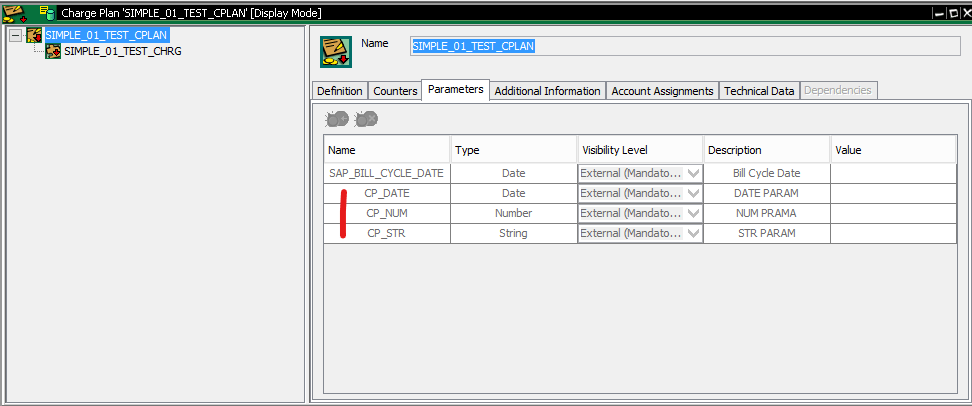Open Visibility Level dropdown for CP_STR
Viewport: 972px width, 406px height.
click(693, 233)
